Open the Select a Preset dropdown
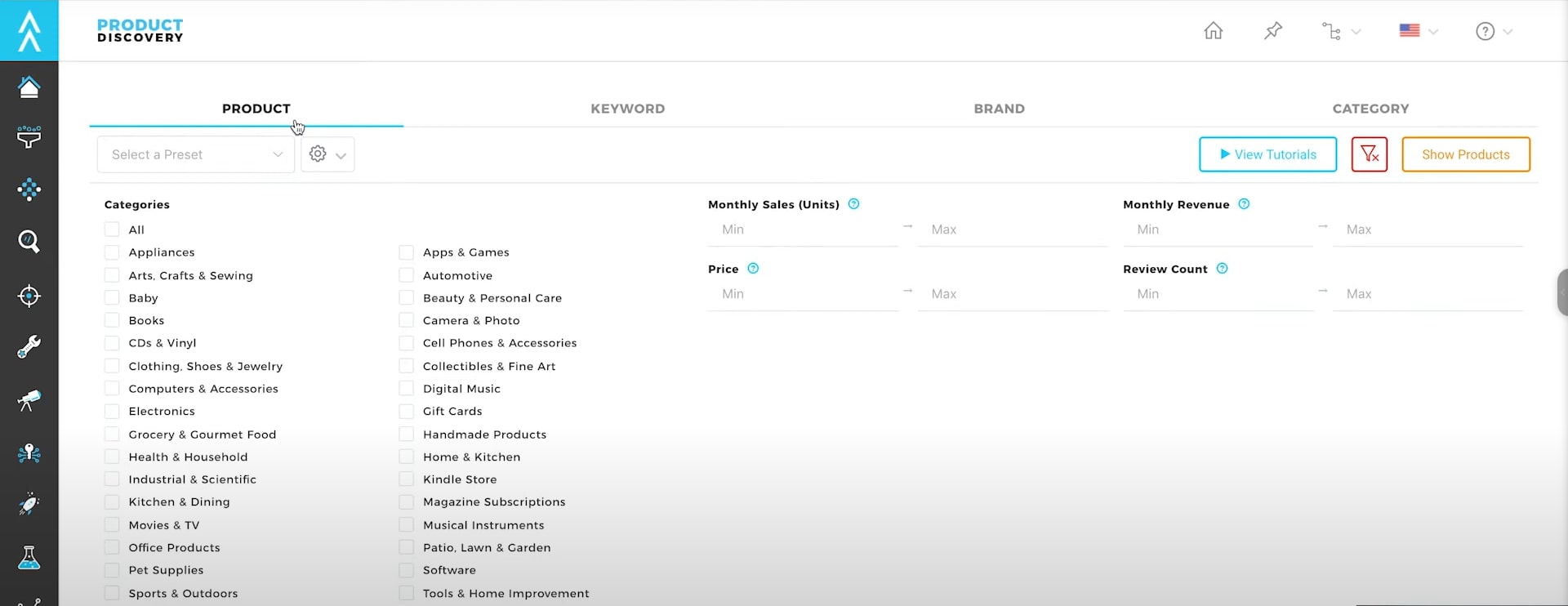The width and height of the screenshot is (1568, 606). [x=196, y=154]
